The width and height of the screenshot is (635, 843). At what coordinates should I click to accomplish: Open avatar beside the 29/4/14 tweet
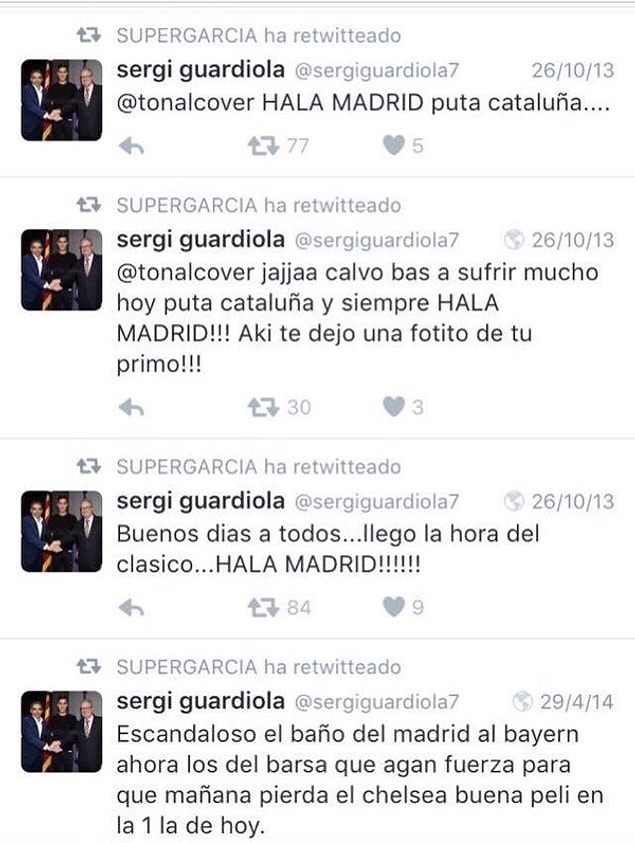(x=61, y=731)
